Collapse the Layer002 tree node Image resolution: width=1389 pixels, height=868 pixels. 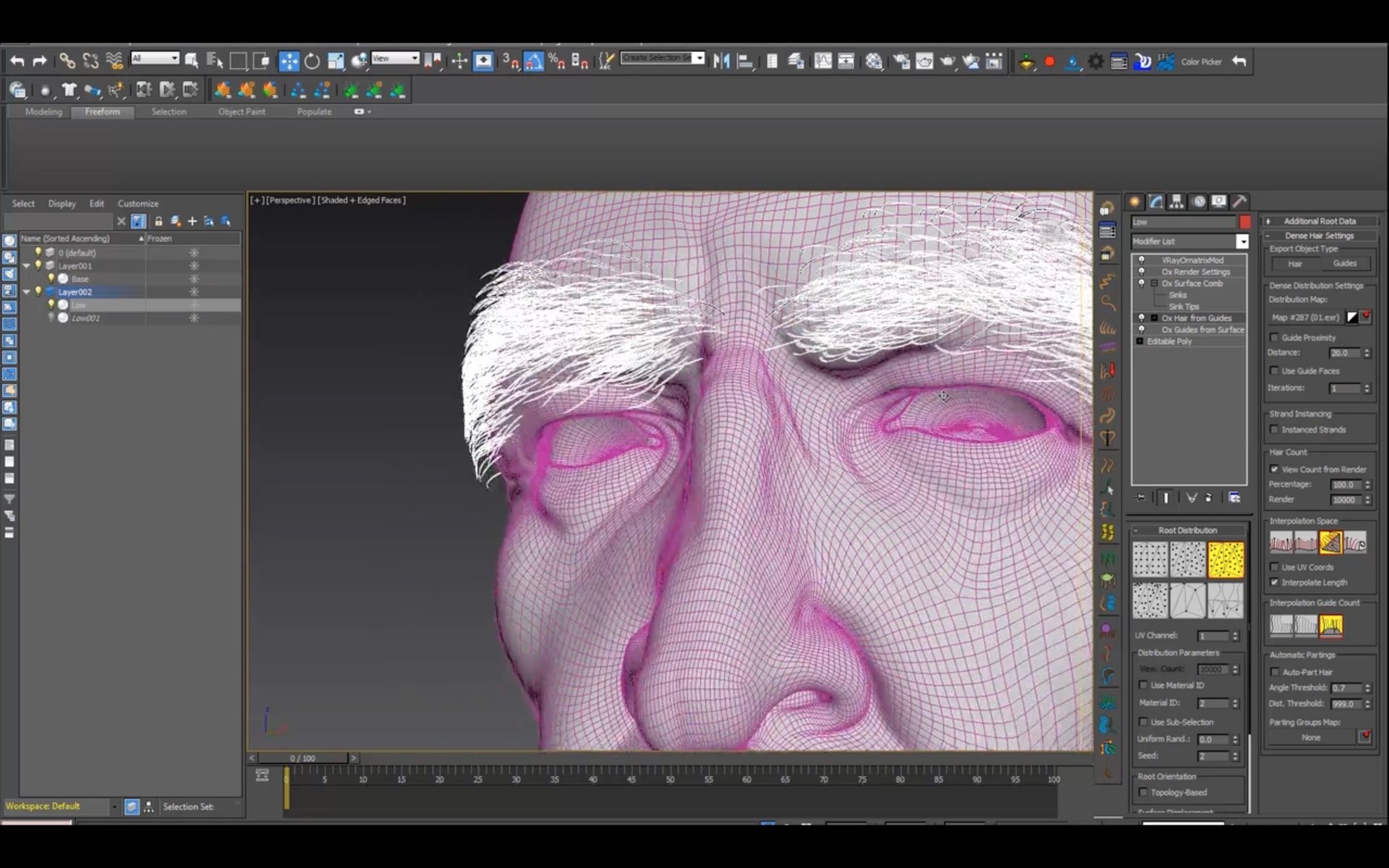point(27,292)
